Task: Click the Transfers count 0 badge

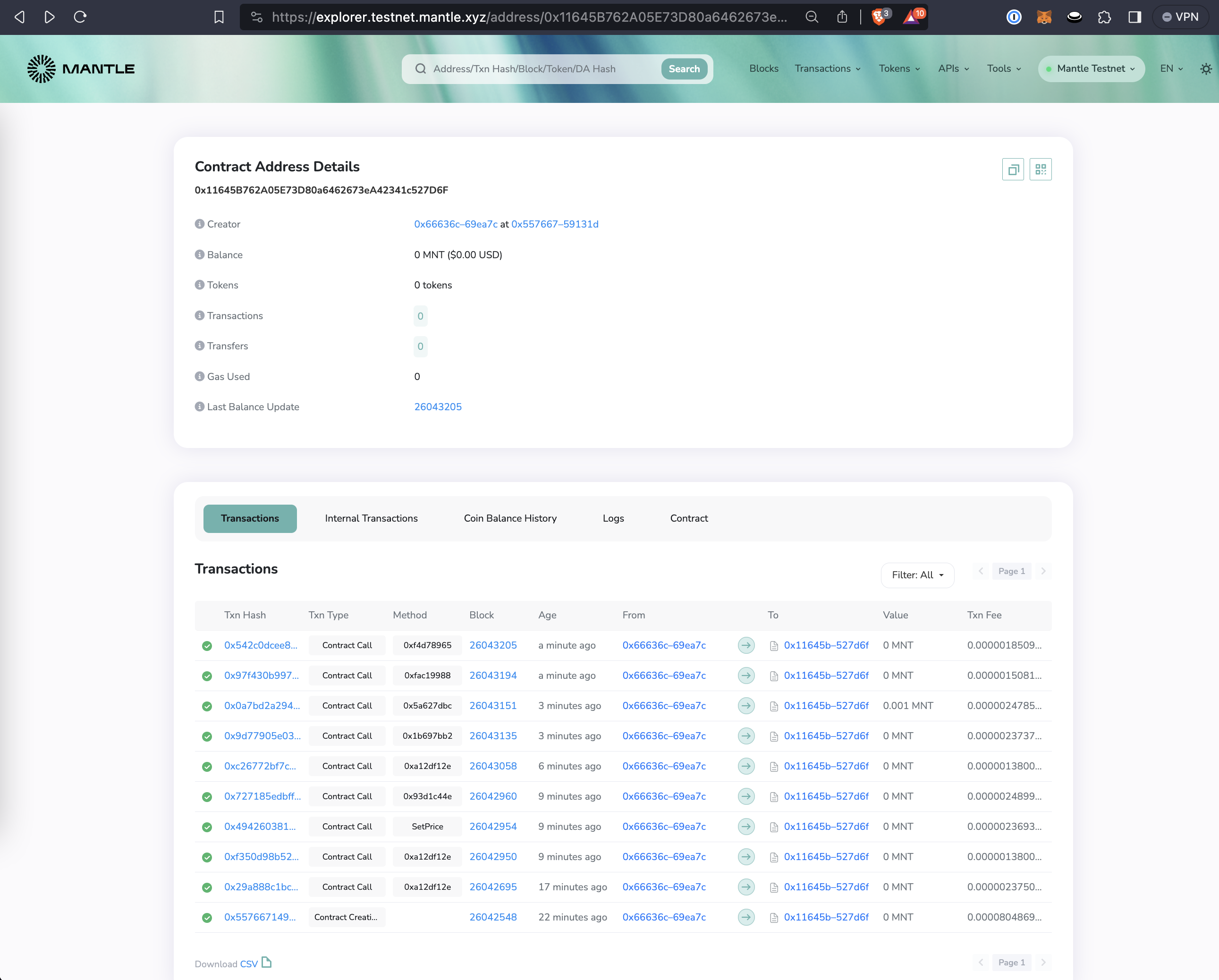Action: pos(420,346)
